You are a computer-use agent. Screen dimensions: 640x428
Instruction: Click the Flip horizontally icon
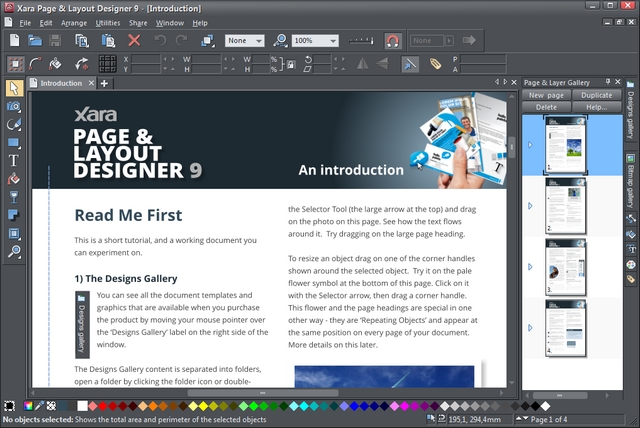pyautogui.click(x=362, y=64)
